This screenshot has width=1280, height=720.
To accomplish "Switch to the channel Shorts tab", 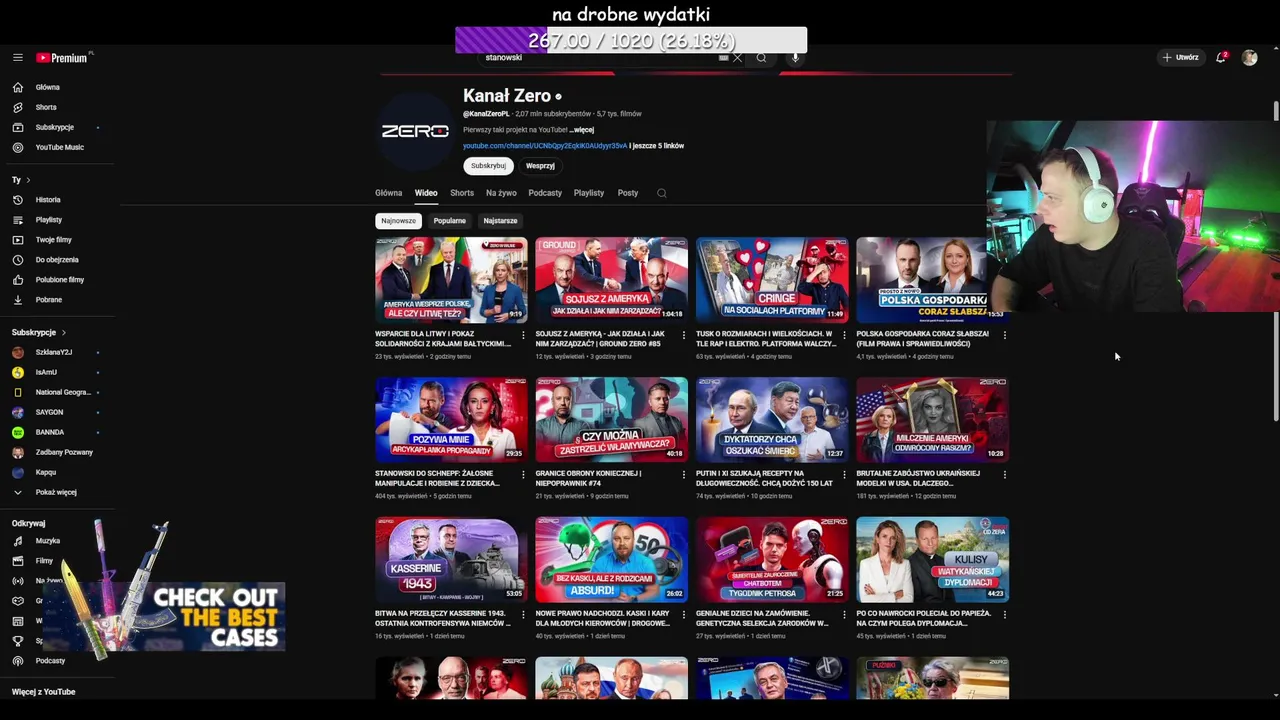I will (462, 193).
